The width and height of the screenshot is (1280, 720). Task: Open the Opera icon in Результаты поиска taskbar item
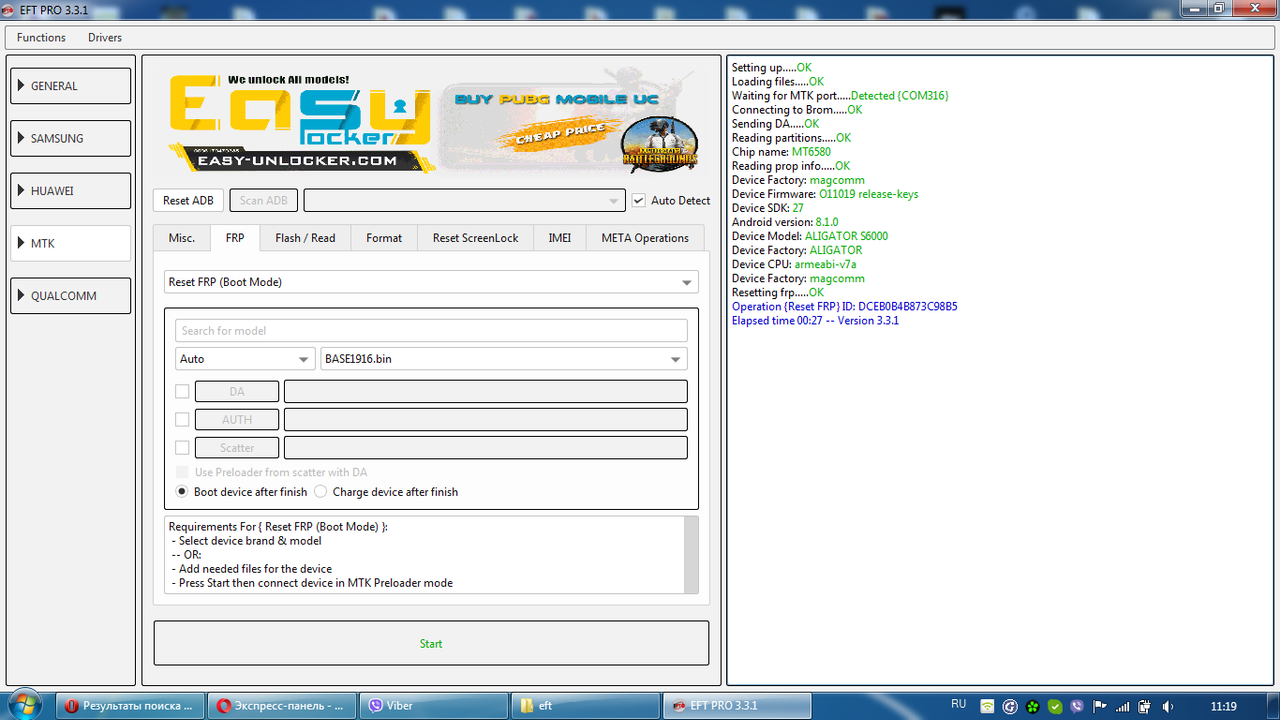coord(71,706)
